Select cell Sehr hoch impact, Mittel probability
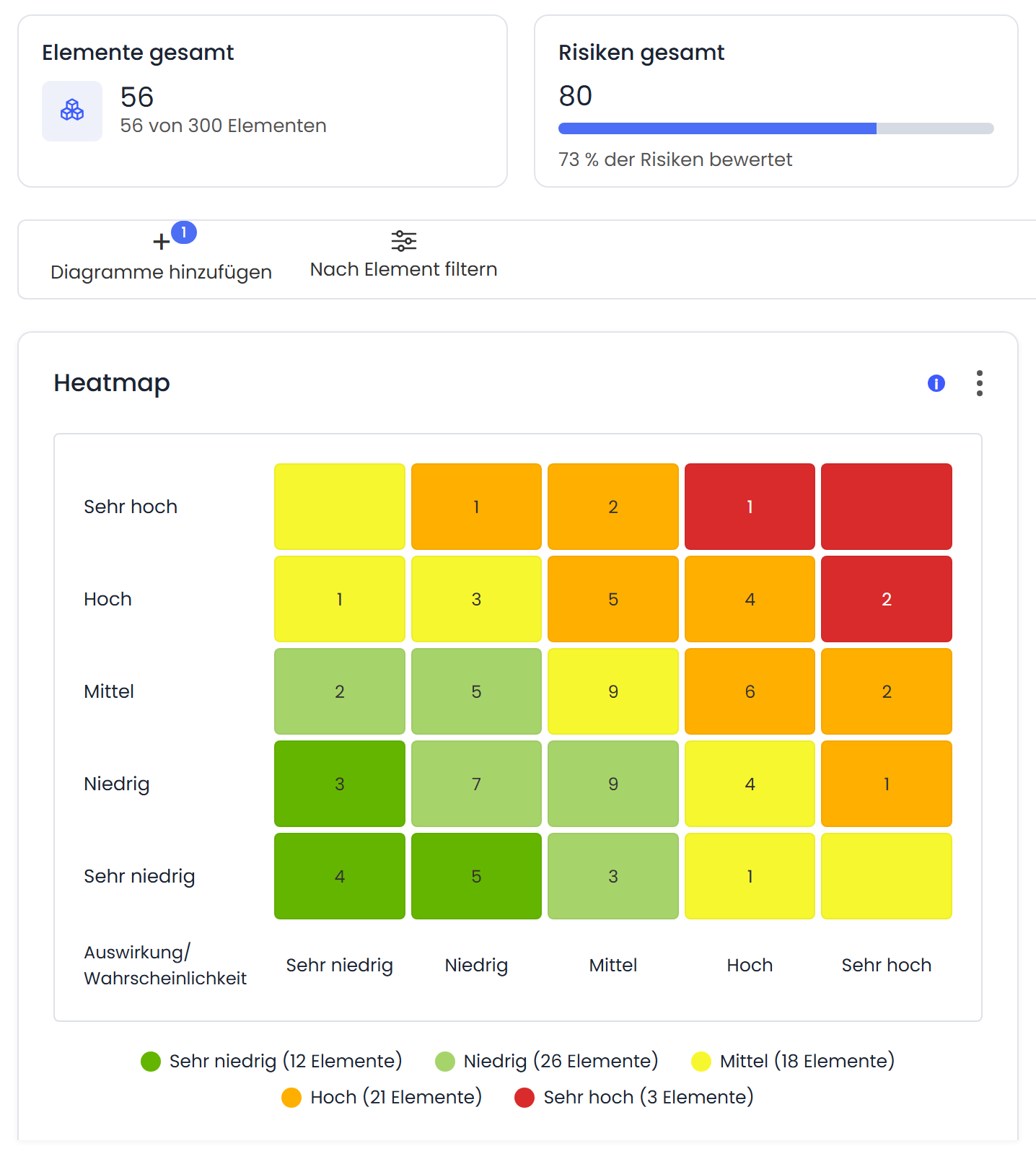The height and width of the screenshot is (1159, 1036). pos(613,507)
